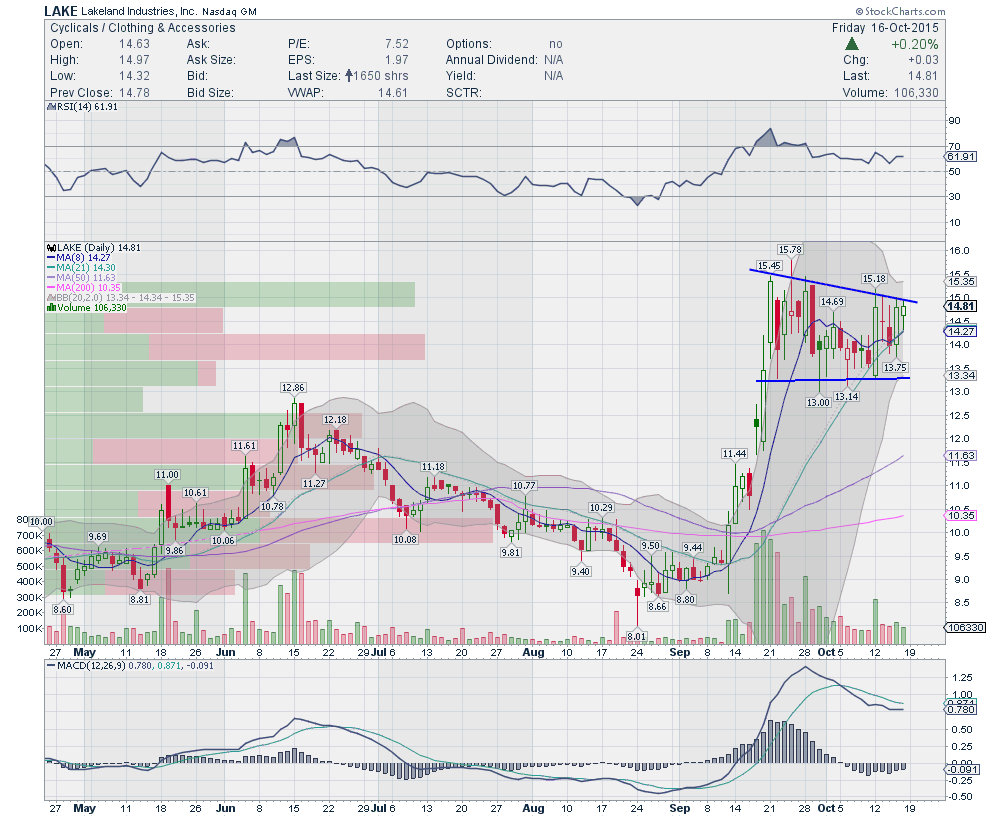The image size is (990, 817).
Task: Click the Open value 14.63
Action: pyautogui.click(x=134, y=44)
